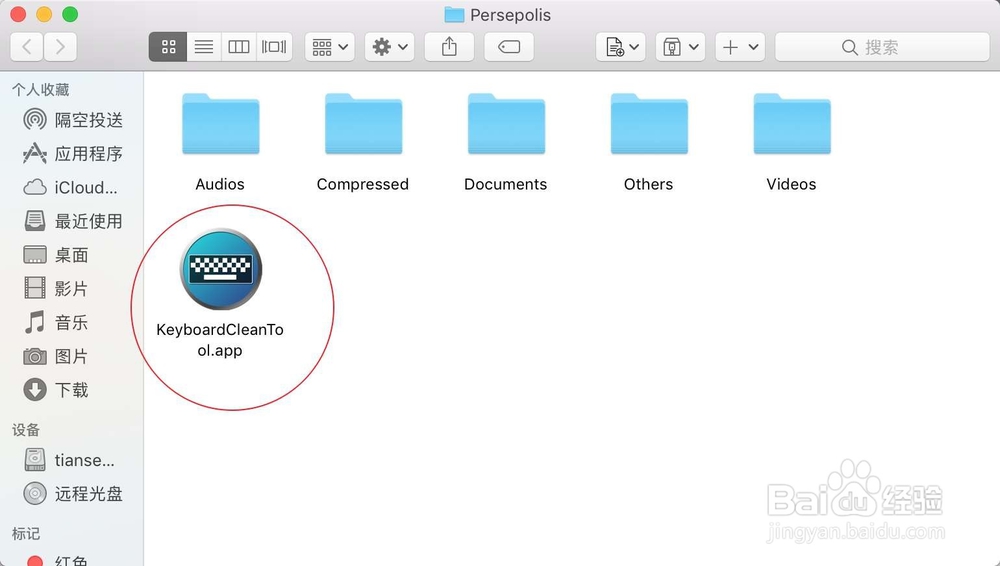Screen dimensions: 1000x566
Task: Click the Others folder label
Action: coord(649,184)
